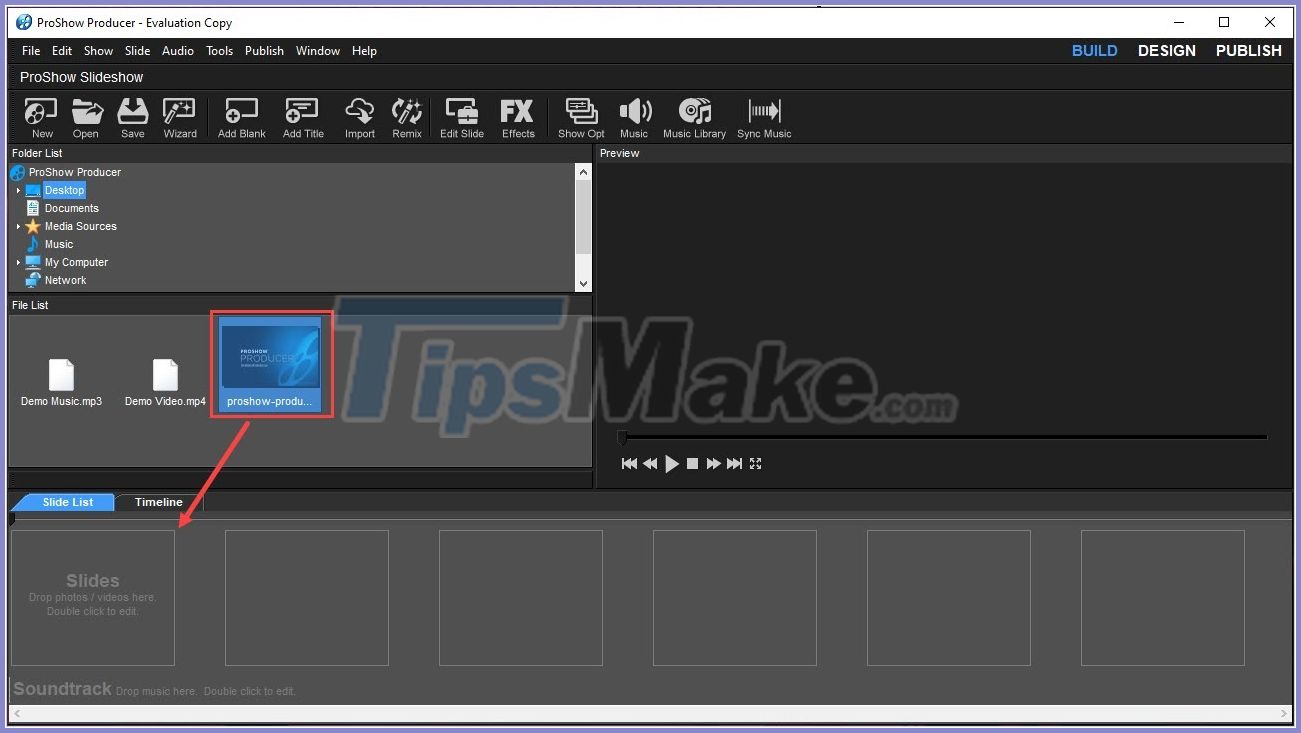Open the Effects browser
The image size is (1301, 733).
coord(517,117)
